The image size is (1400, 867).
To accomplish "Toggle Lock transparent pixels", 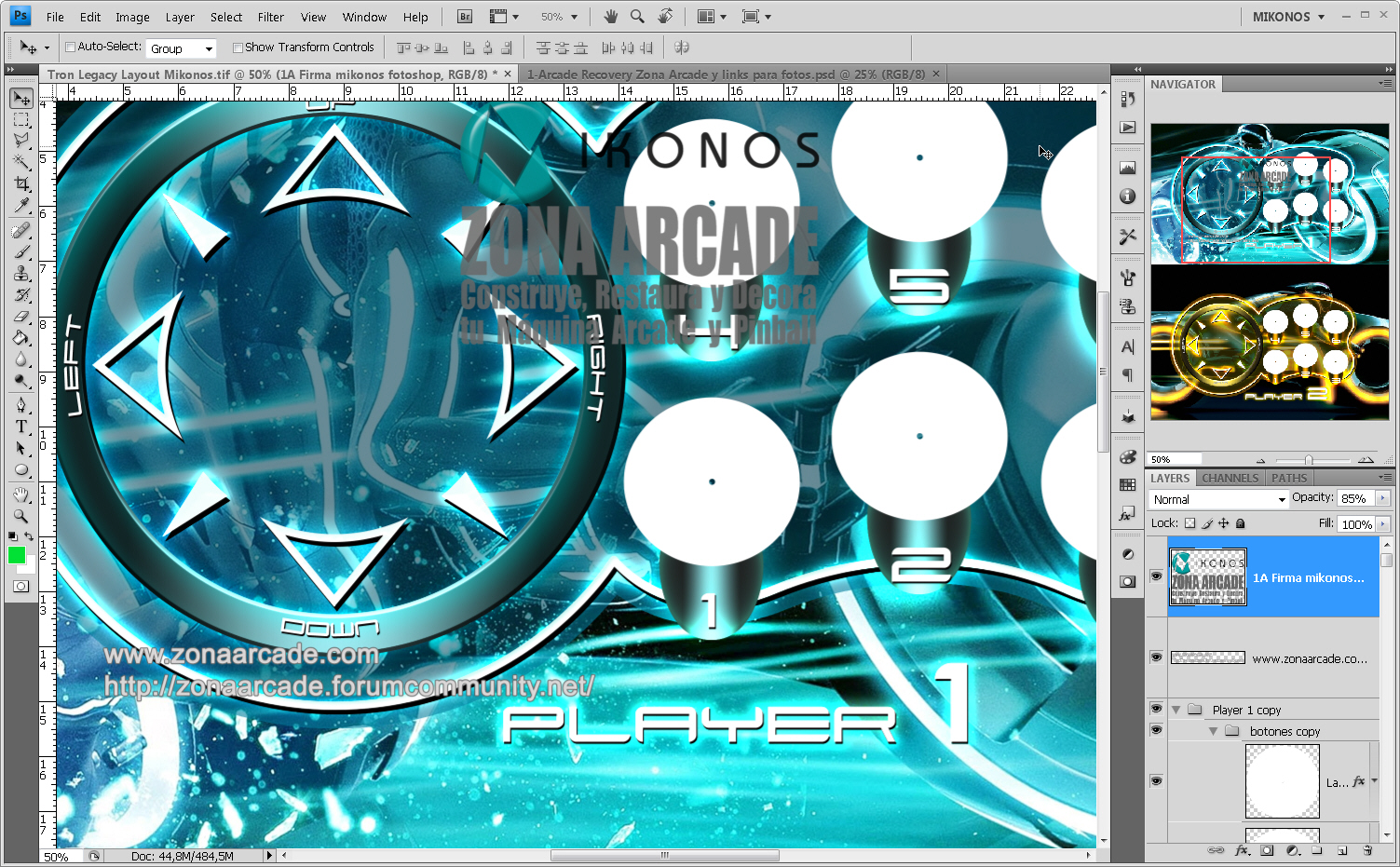I will tap(1189, 523).
